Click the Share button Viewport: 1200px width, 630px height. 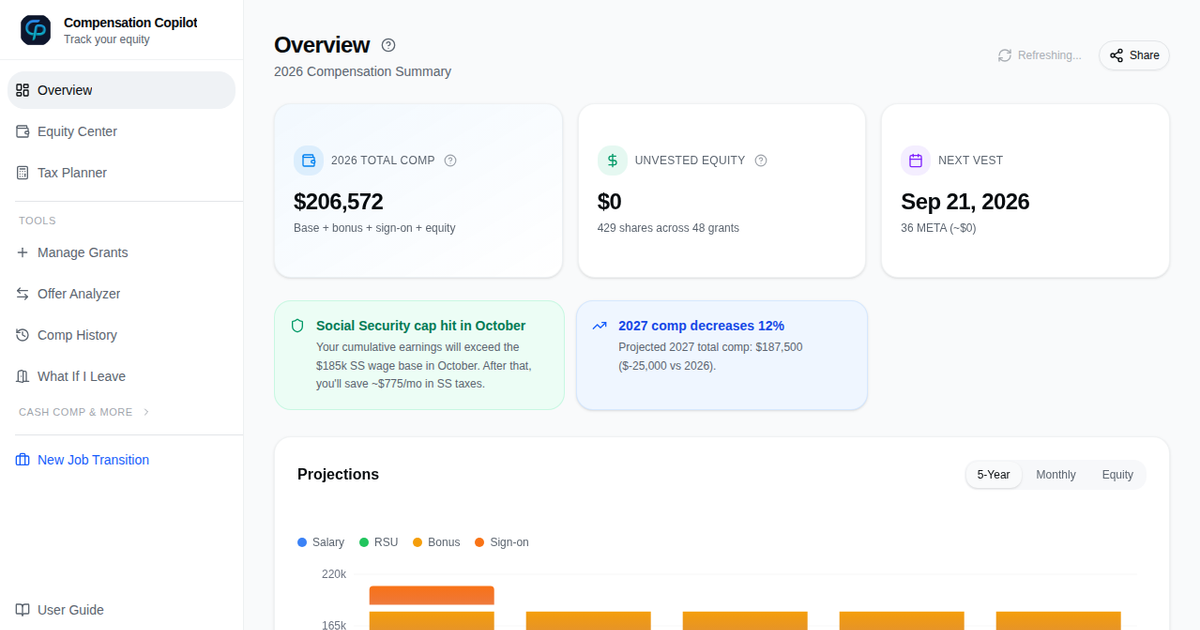pos(1134,55)
